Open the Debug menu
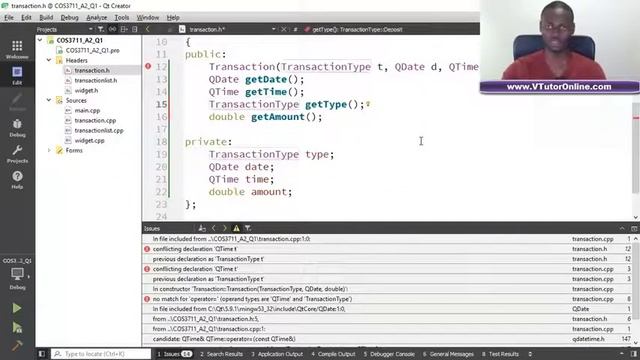640x360 pixels. (69, 18)
